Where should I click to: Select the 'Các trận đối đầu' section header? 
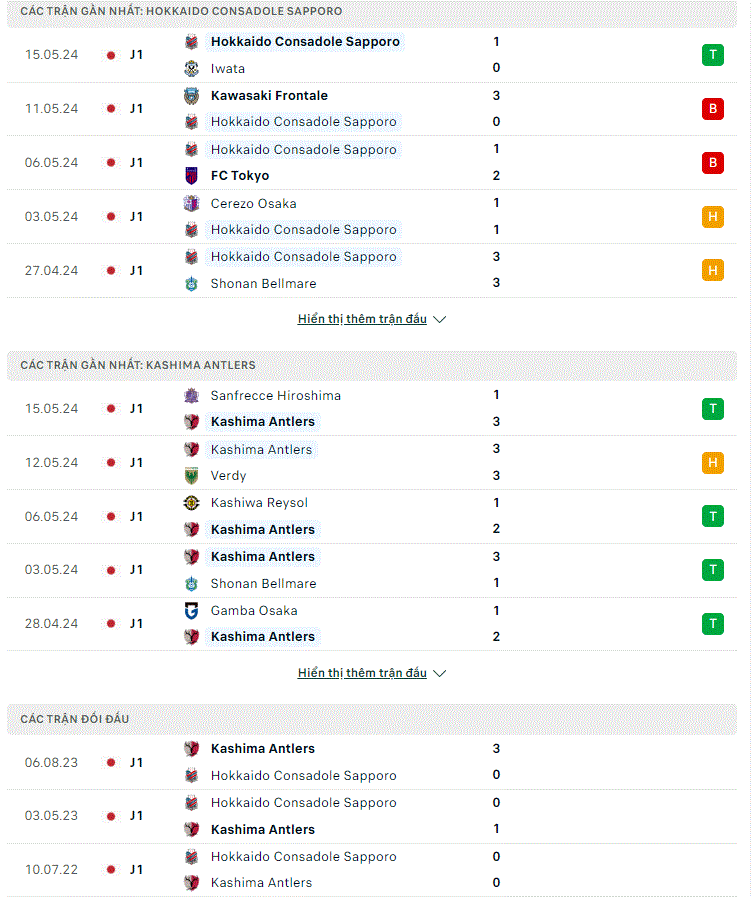pyautogui.click(x=372, y=719)
